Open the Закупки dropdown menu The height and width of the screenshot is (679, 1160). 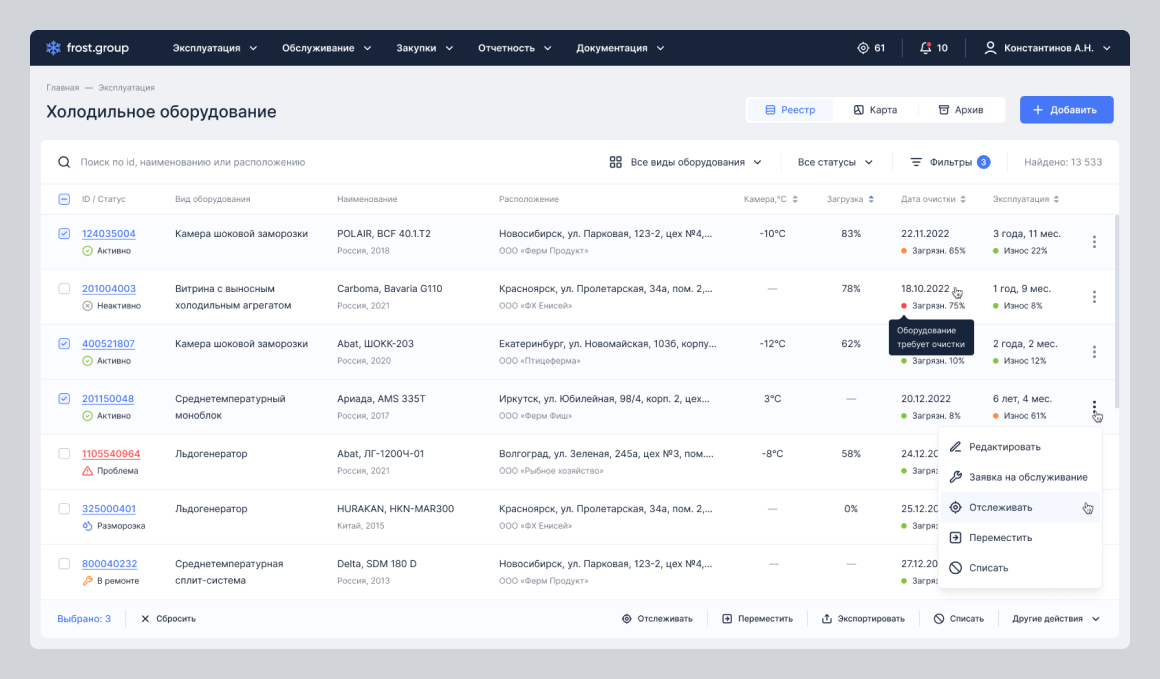425,48
